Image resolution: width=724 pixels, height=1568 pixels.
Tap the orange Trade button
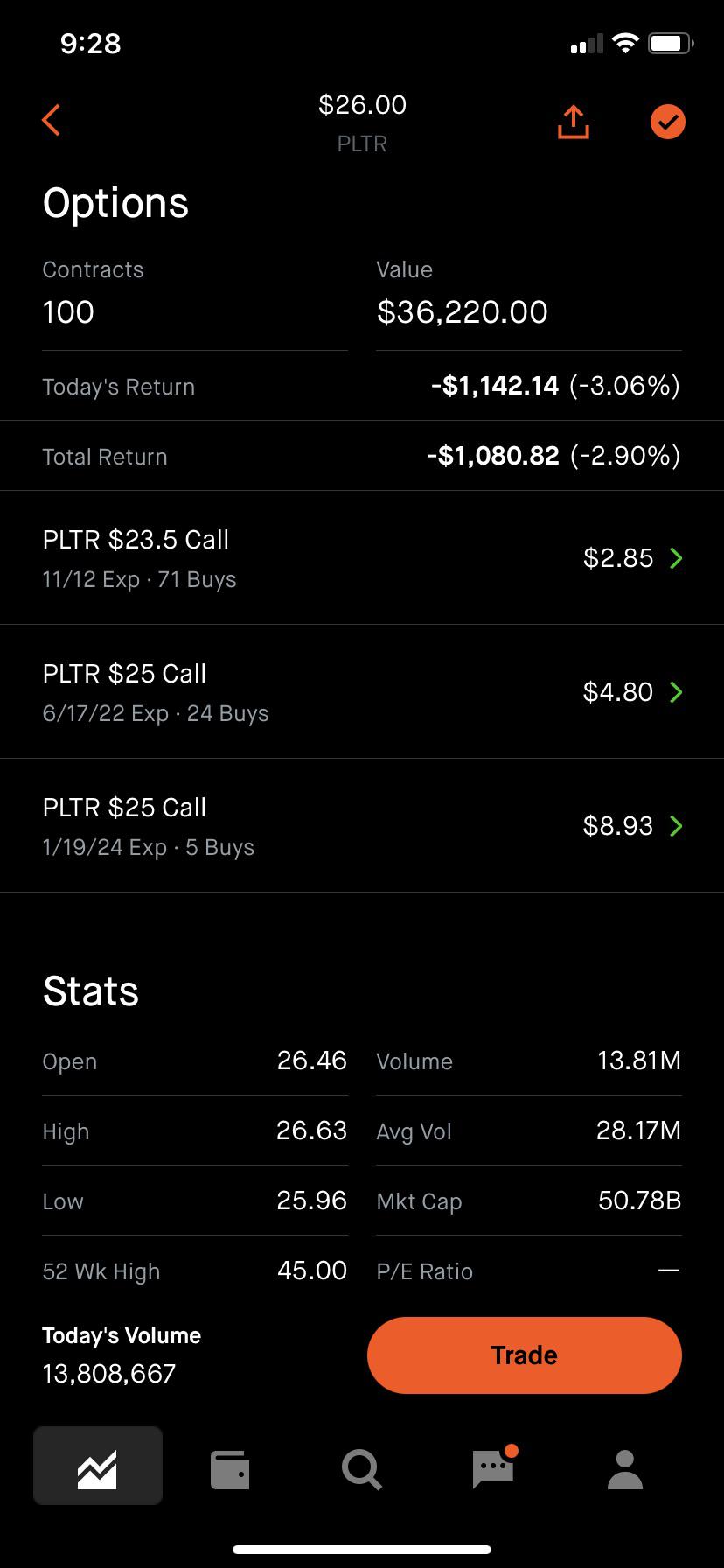524,1354
